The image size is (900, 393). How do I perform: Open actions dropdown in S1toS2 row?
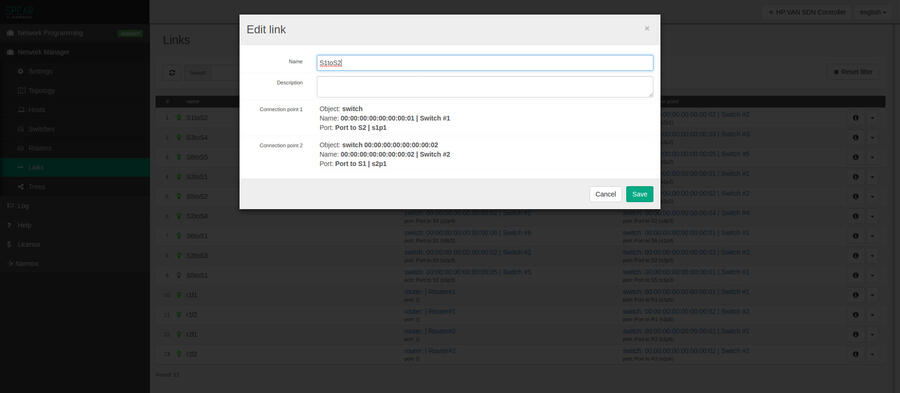coord(872,118)
